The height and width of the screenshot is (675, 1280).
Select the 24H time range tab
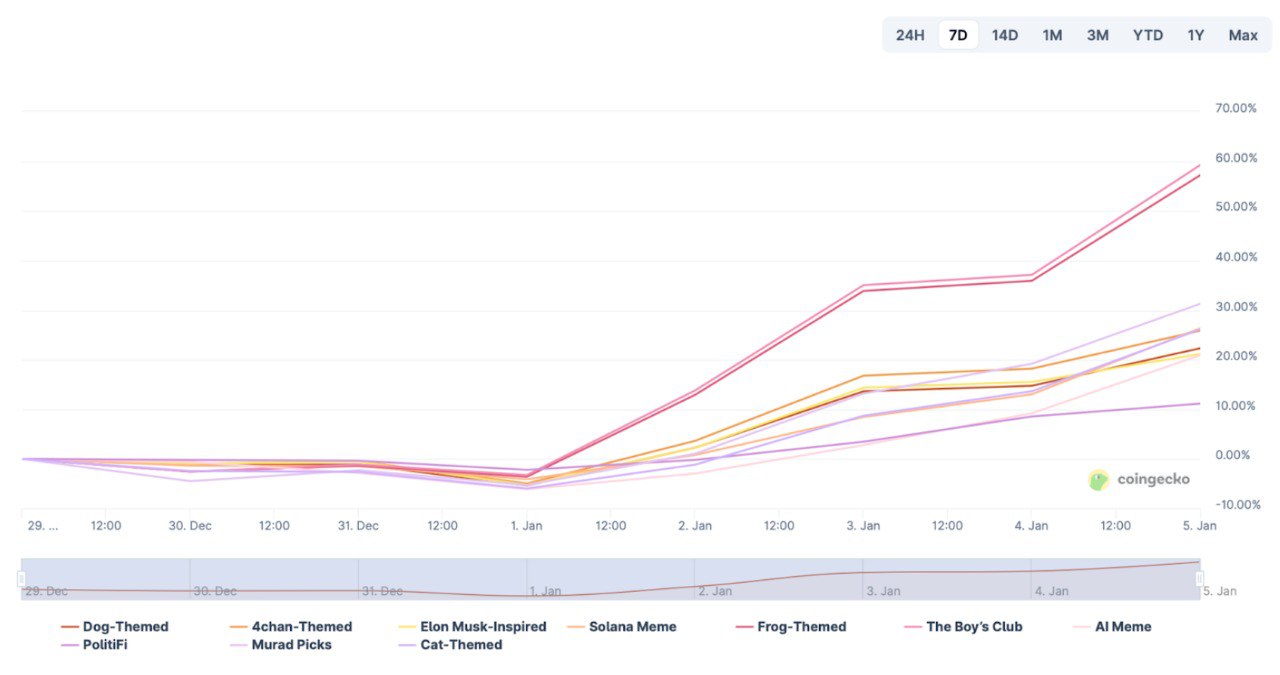coord(910,35)
